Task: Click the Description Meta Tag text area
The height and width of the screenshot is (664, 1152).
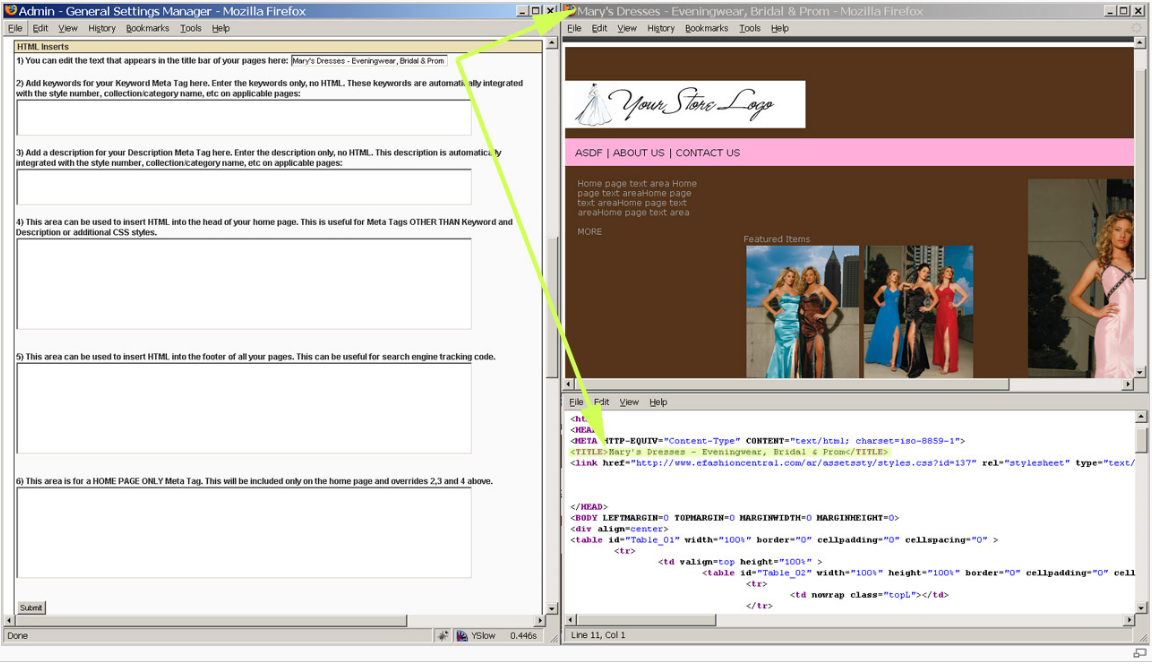Action: pos(244,187)
